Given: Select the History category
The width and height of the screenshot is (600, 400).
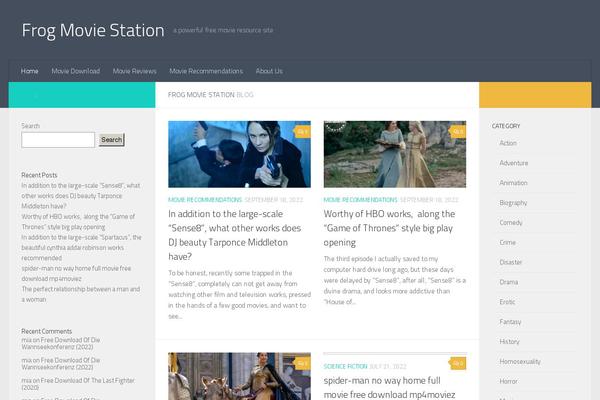Looking at the screenshot, I should [x=509, y=342].
